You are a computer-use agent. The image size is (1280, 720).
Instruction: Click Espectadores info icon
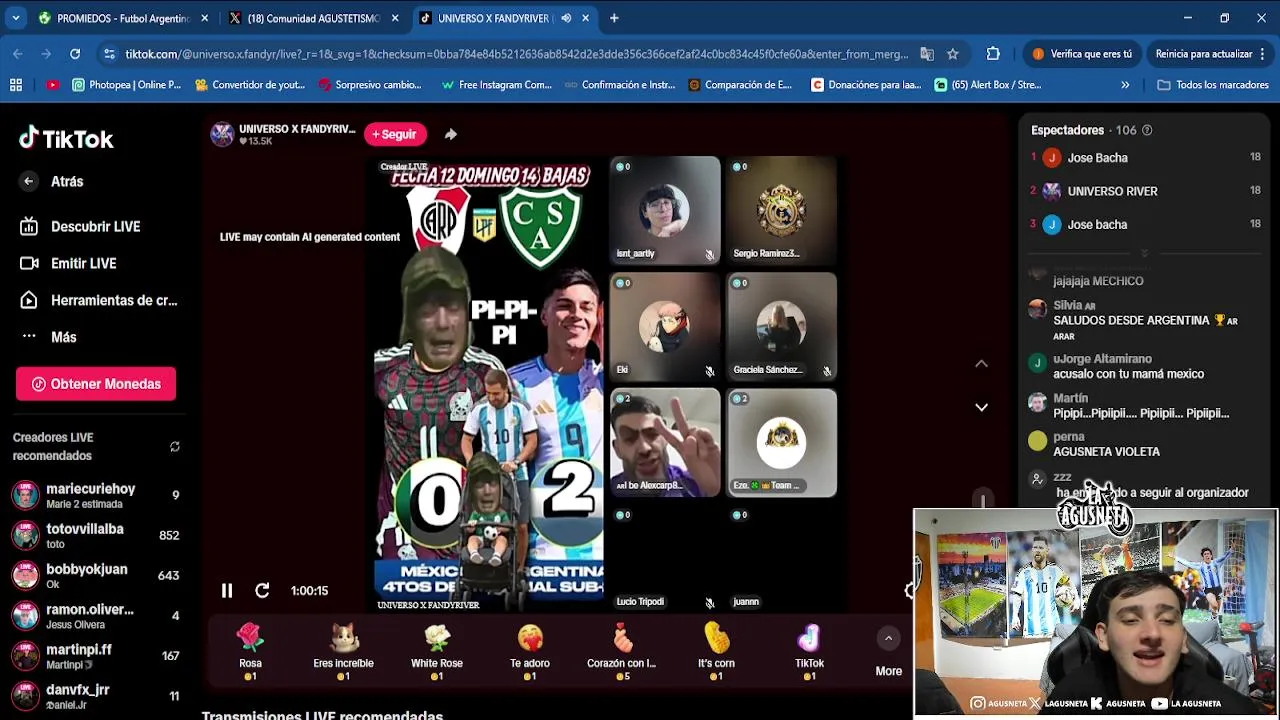[x=1147, y=130]
